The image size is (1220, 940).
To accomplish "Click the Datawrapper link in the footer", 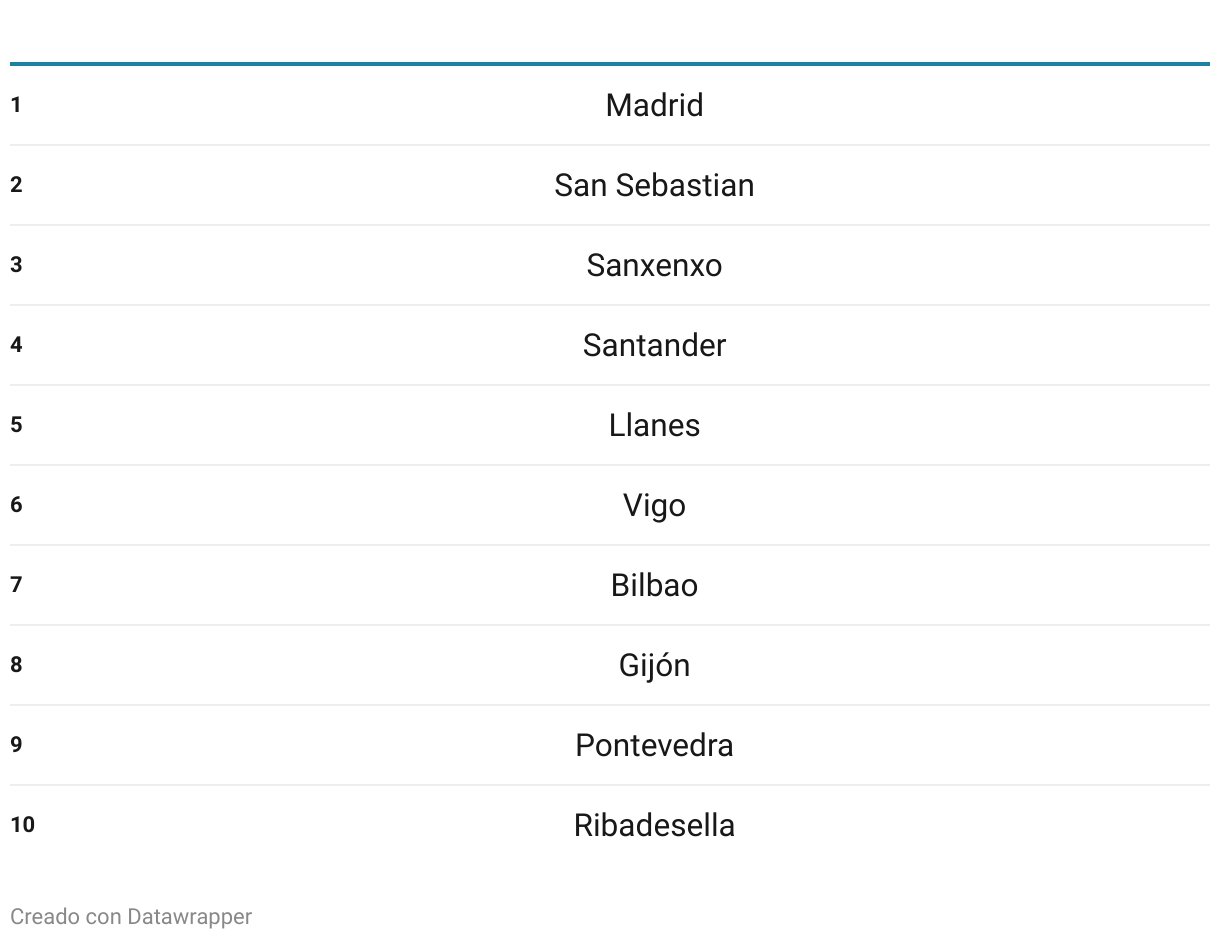I will [x=189, y=916].
